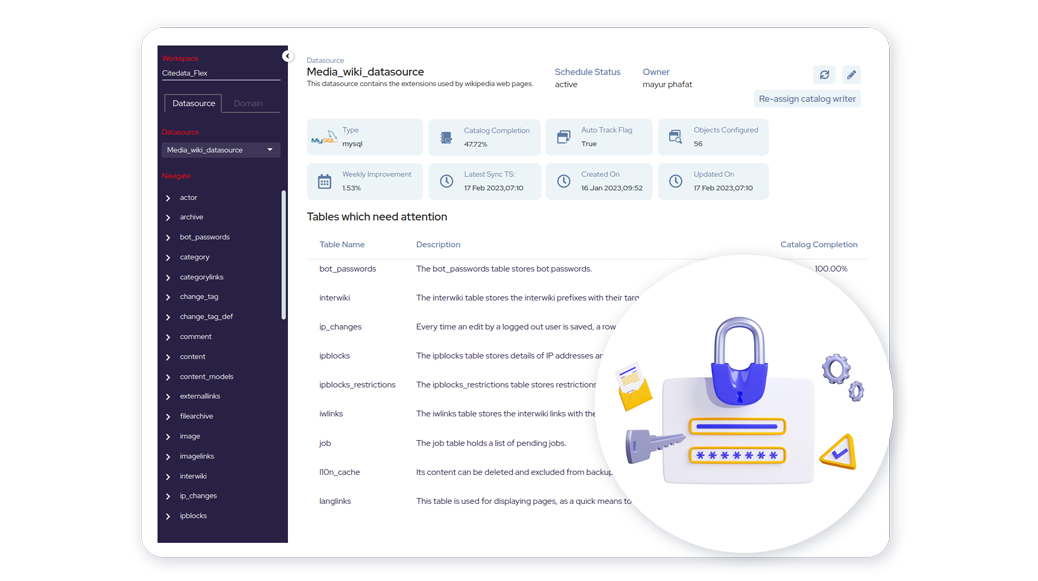
Task: Switch to the Datasource tab
Action: click(x=193, y=103)
